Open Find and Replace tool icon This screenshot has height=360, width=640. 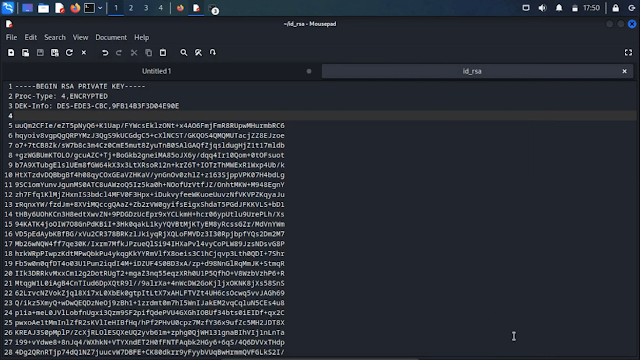pyautogui.click(x=198, y=53)
